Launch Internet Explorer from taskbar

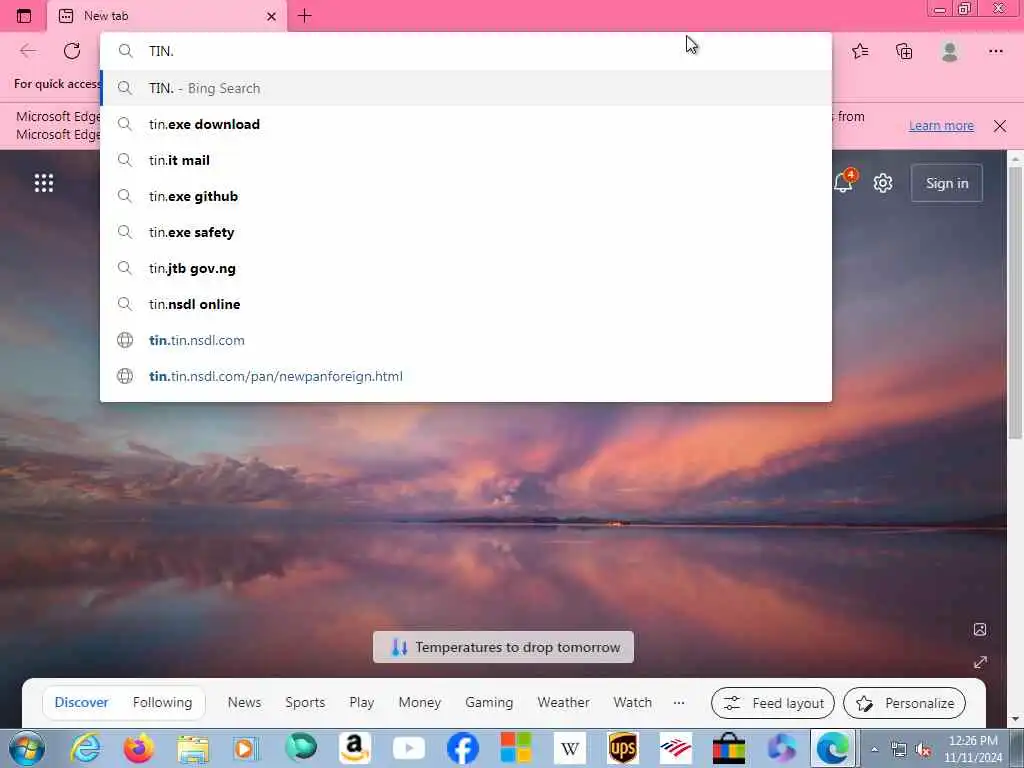pyautogui.click(x=86, y=748)
